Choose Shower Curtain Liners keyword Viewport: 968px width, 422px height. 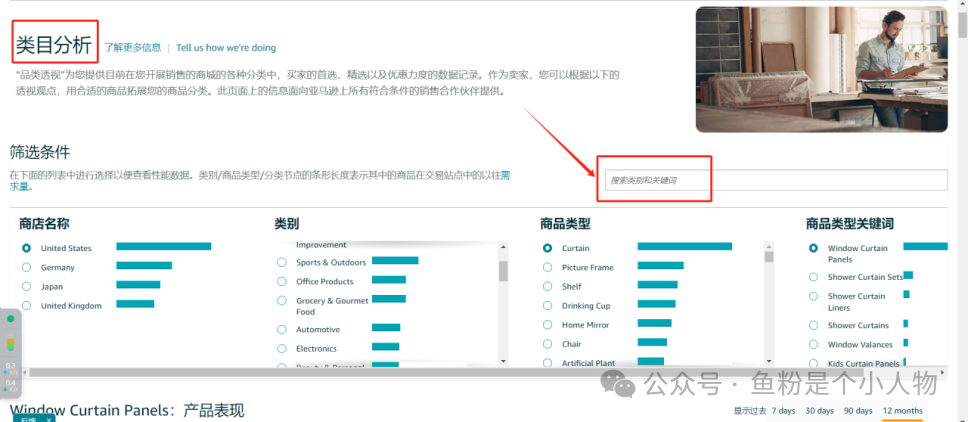[x=814, y=296]
